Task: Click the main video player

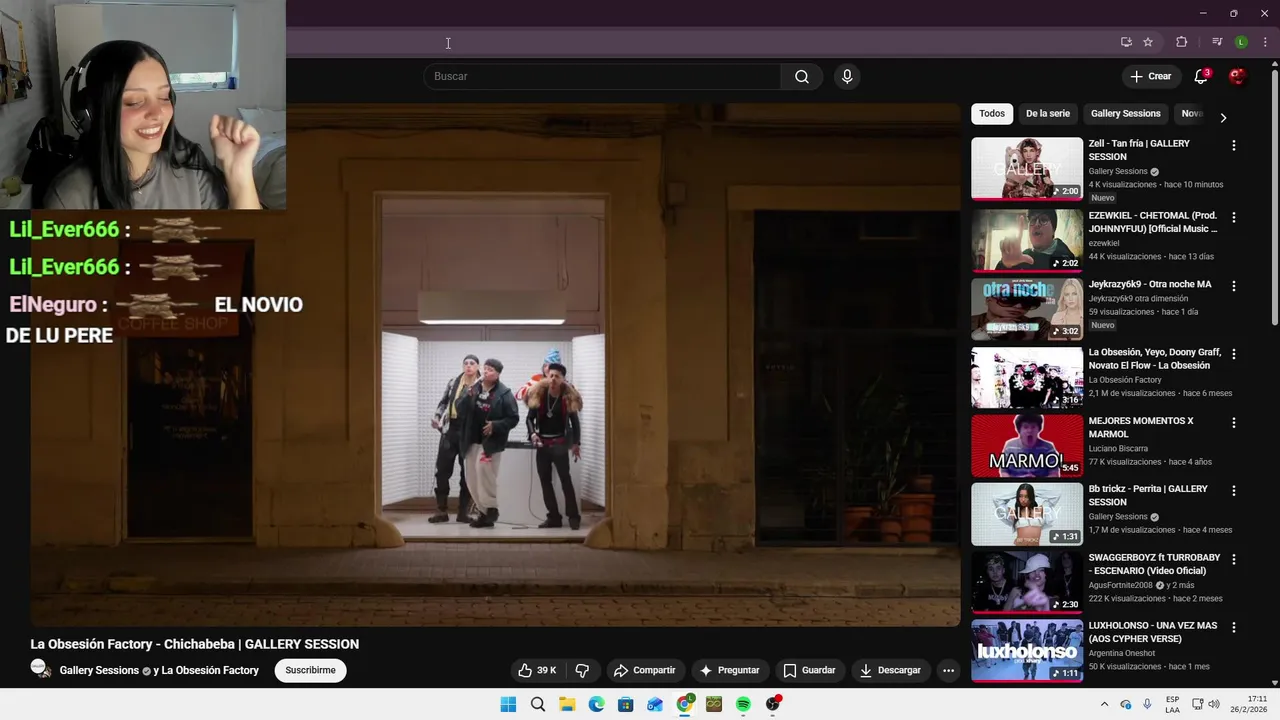Action: (x=495, y=365)
